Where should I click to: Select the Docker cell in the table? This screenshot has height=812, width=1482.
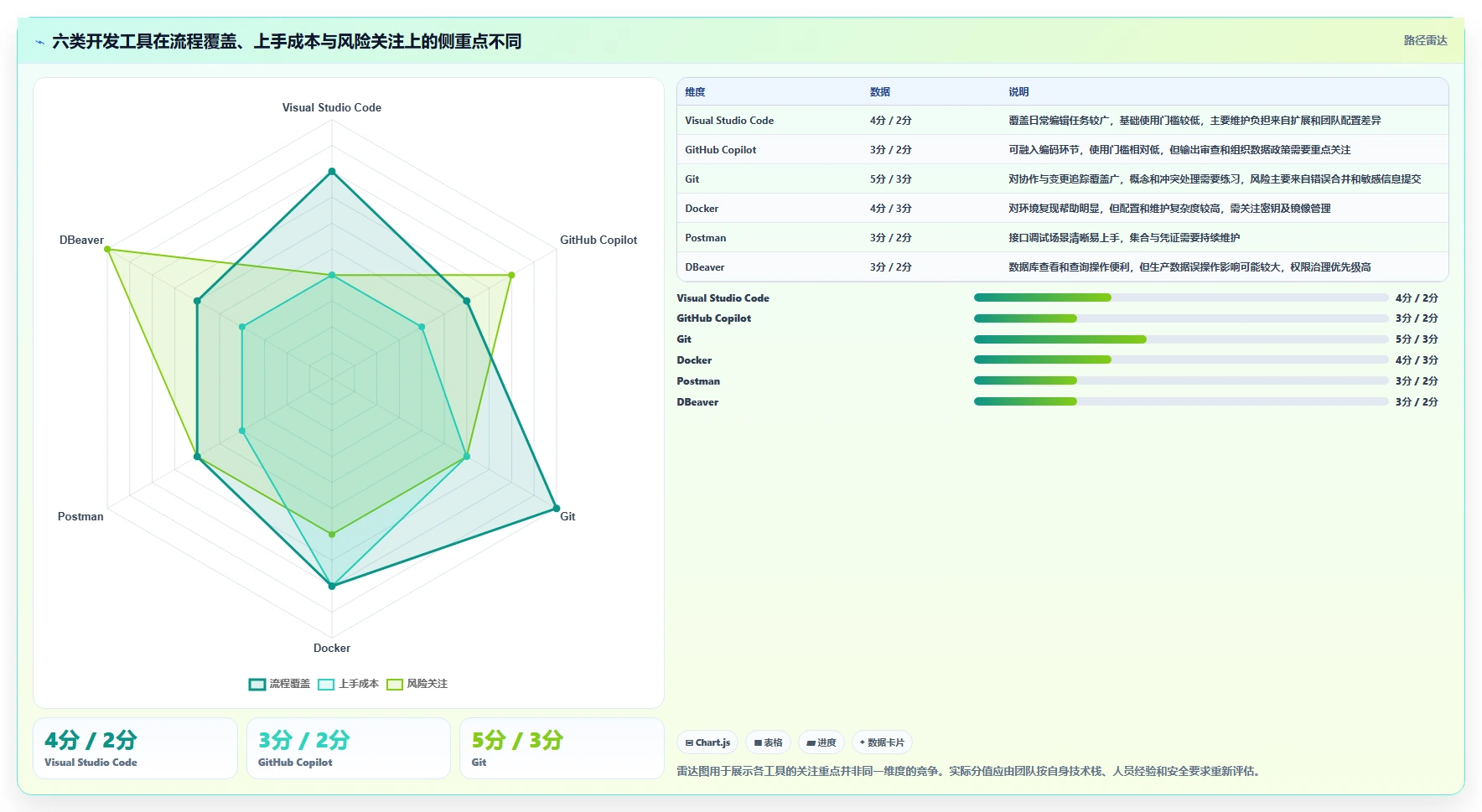click(x=702, y=209)
